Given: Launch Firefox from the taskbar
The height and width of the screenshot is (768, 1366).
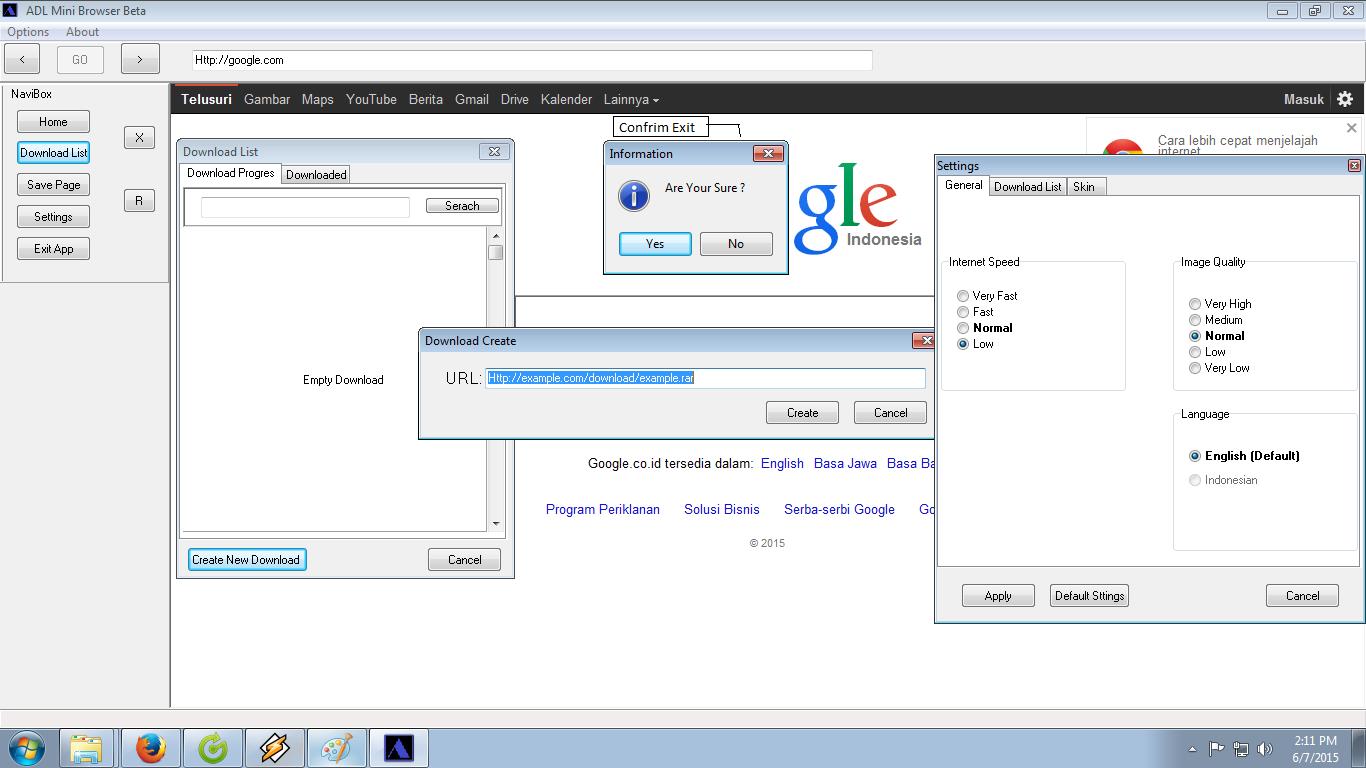Looking at the screenshot, I should pos(150,748).
